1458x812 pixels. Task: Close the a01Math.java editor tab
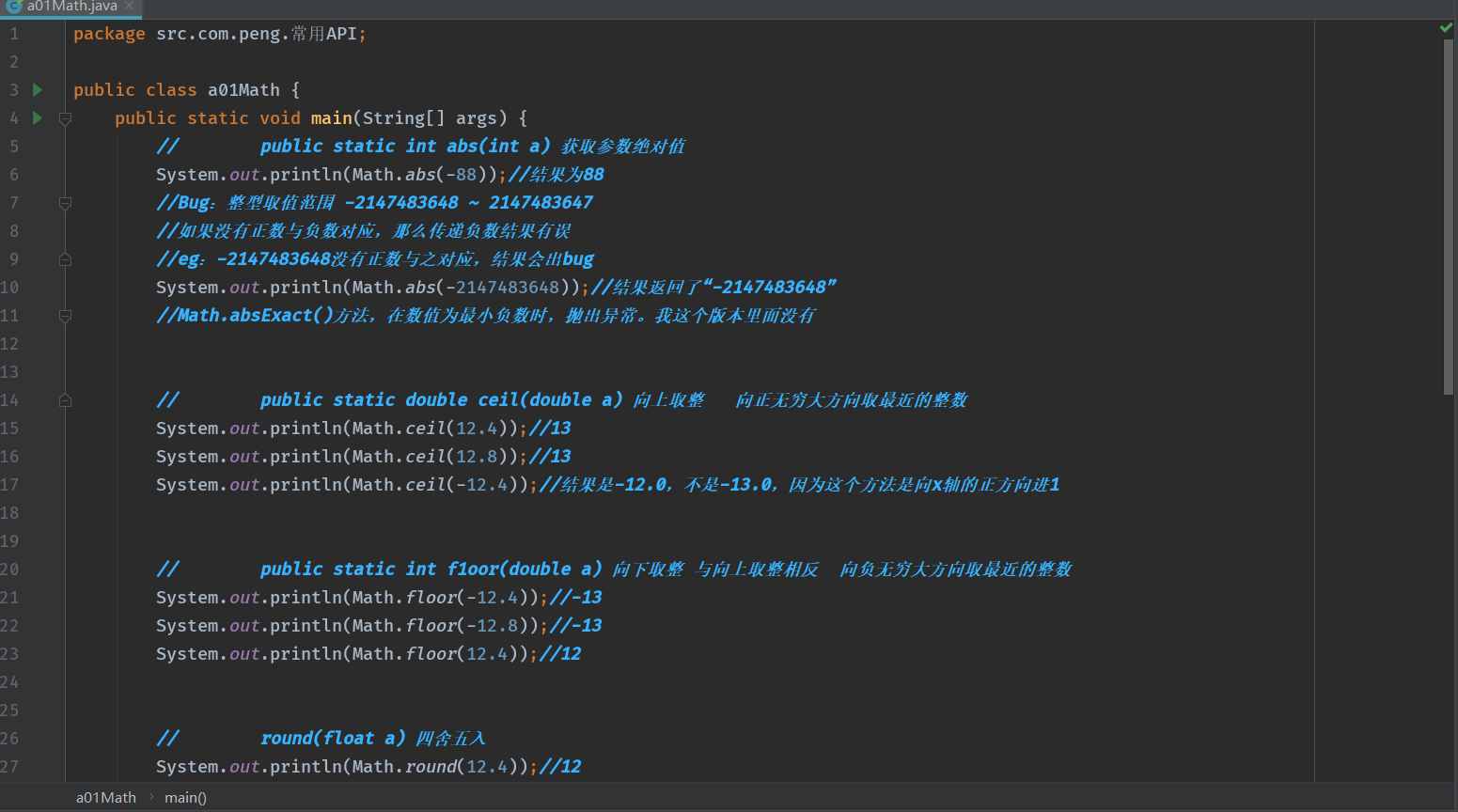[x=130, y=6]
